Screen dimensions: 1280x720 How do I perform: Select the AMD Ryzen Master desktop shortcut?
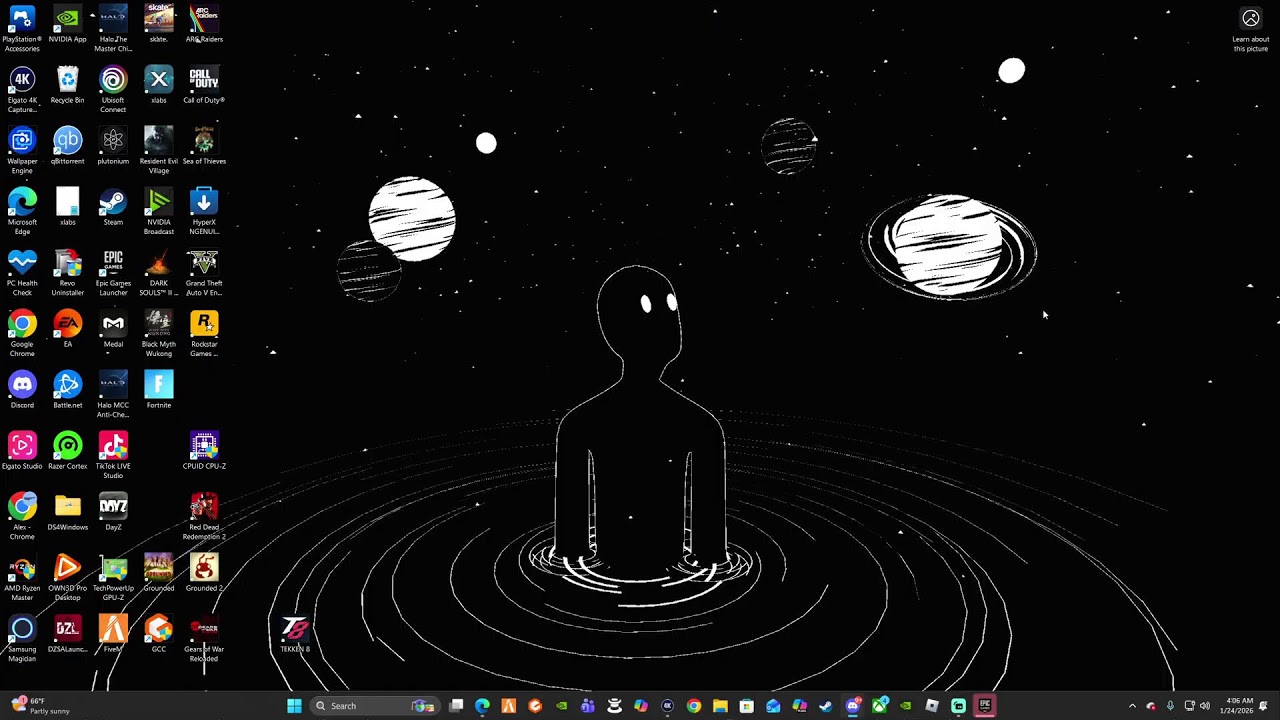[22, 578]
